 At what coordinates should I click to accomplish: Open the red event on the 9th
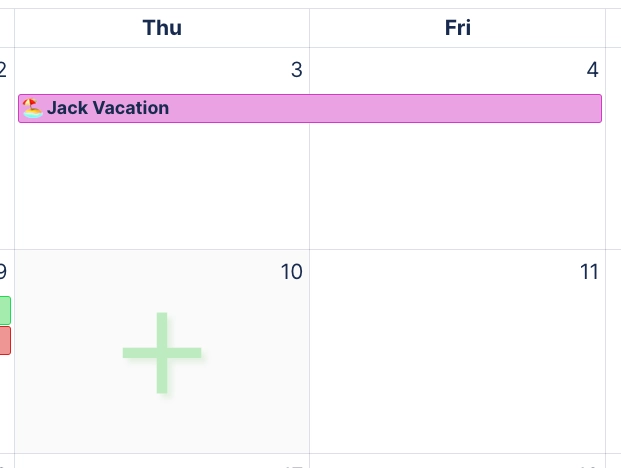(x=5, y=340)
